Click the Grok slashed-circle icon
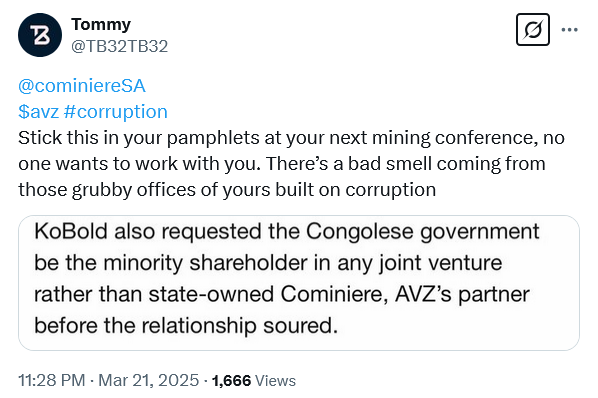 (x=533, y=30)
